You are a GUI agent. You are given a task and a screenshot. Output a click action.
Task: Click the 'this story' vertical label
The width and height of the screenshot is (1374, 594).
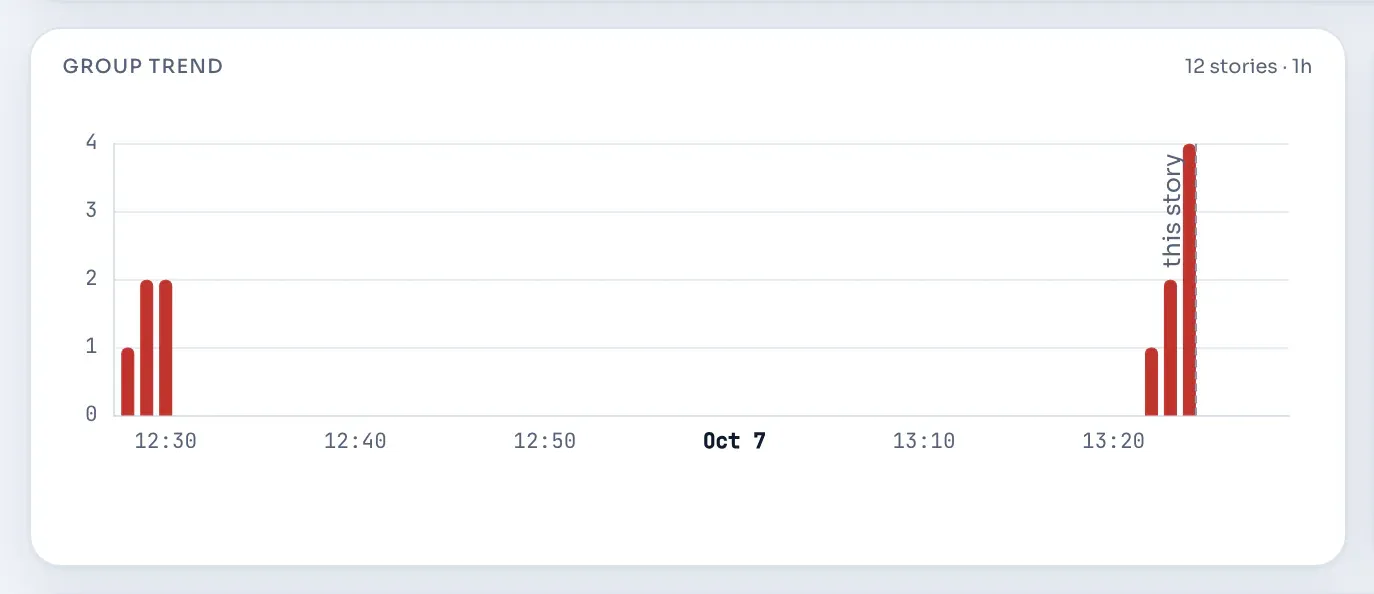pyautogui.click(x=1172, y=211)
